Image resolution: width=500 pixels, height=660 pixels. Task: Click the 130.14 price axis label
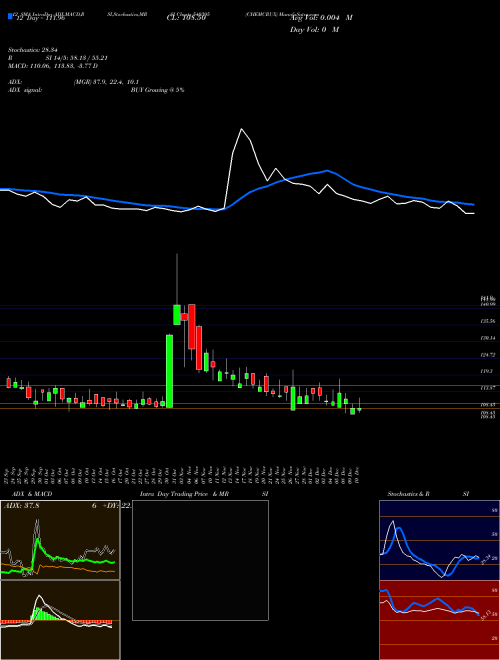pos(488,338)
